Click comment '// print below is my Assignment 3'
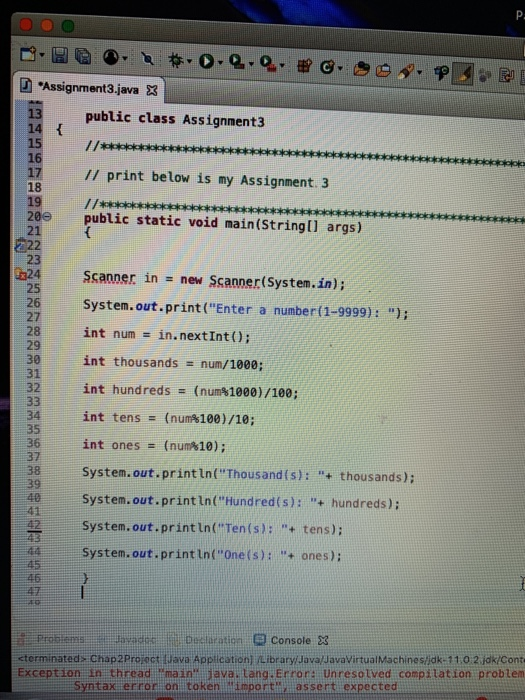525x700 pixels. click(207, 179)
